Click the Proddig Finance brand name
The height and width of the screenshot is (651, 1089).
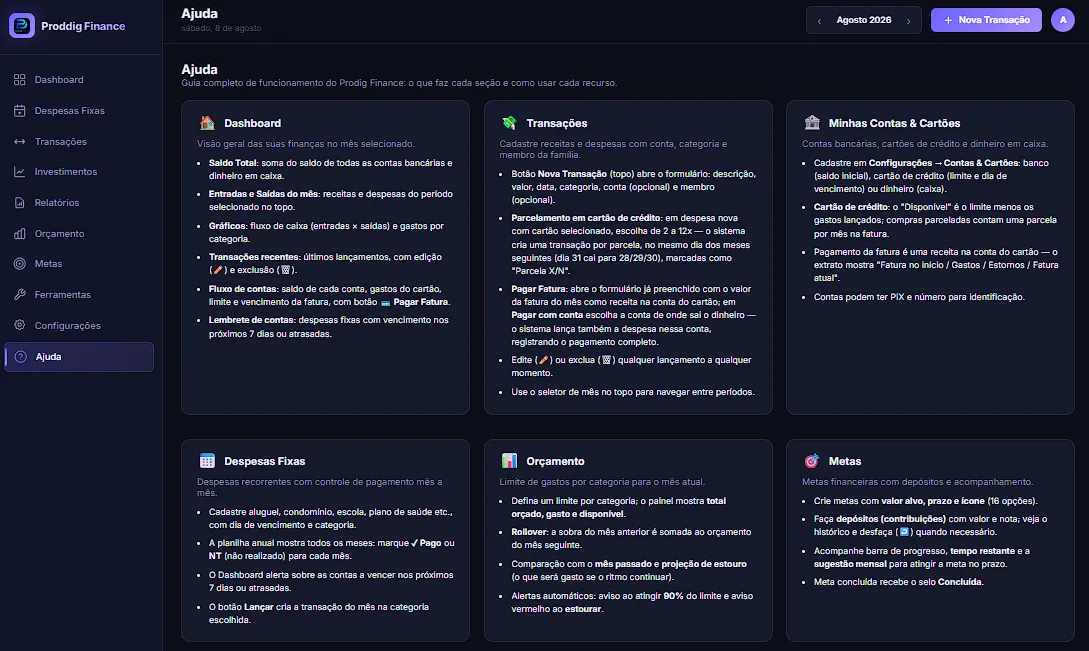point(83,26)
